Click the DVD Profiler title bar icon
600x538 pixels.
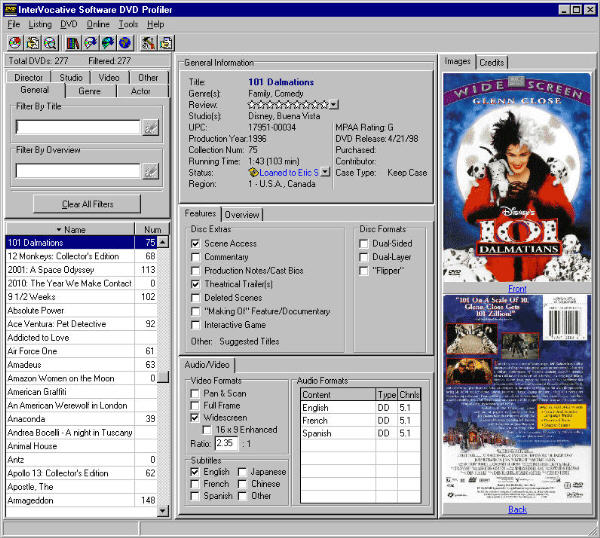(x=10, y=10)
